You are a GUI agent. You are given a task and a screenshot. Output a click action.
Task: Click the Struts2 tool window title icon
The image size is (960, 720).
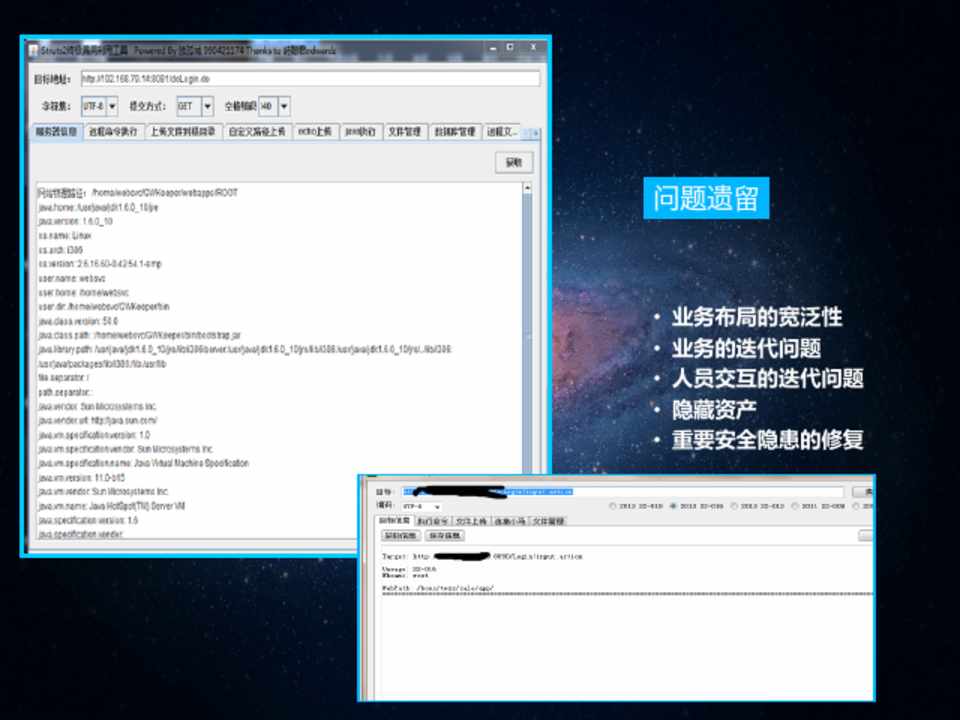click(32, 50)
